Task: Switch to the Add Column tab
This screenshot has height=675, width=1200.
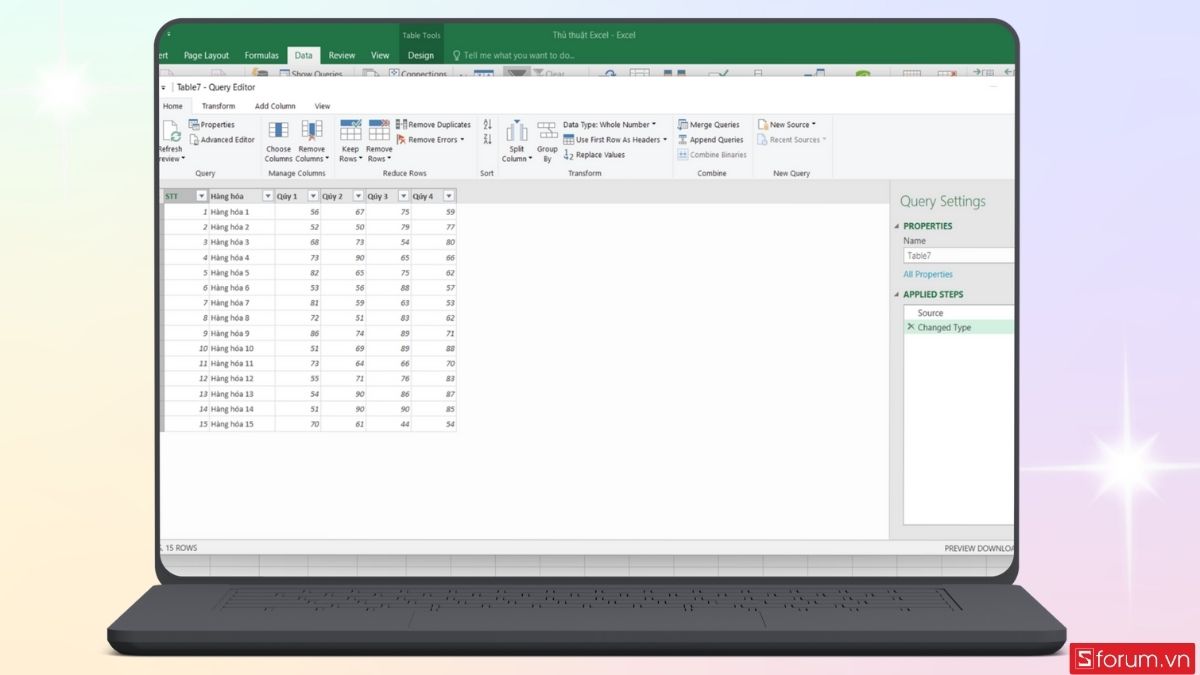Action: 275,105
